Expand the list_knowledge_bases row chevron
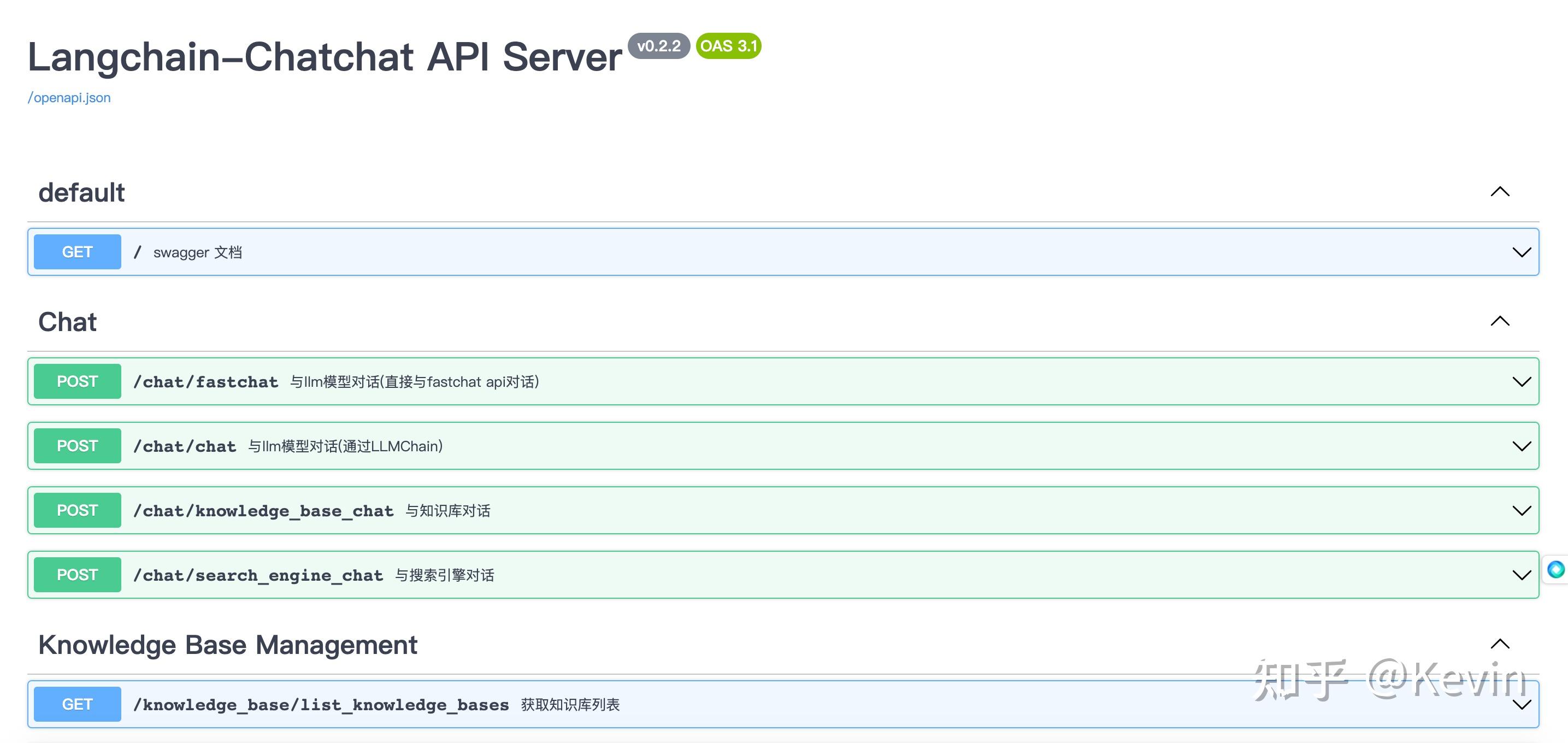1568x743 pixels. click(1521, 705)
